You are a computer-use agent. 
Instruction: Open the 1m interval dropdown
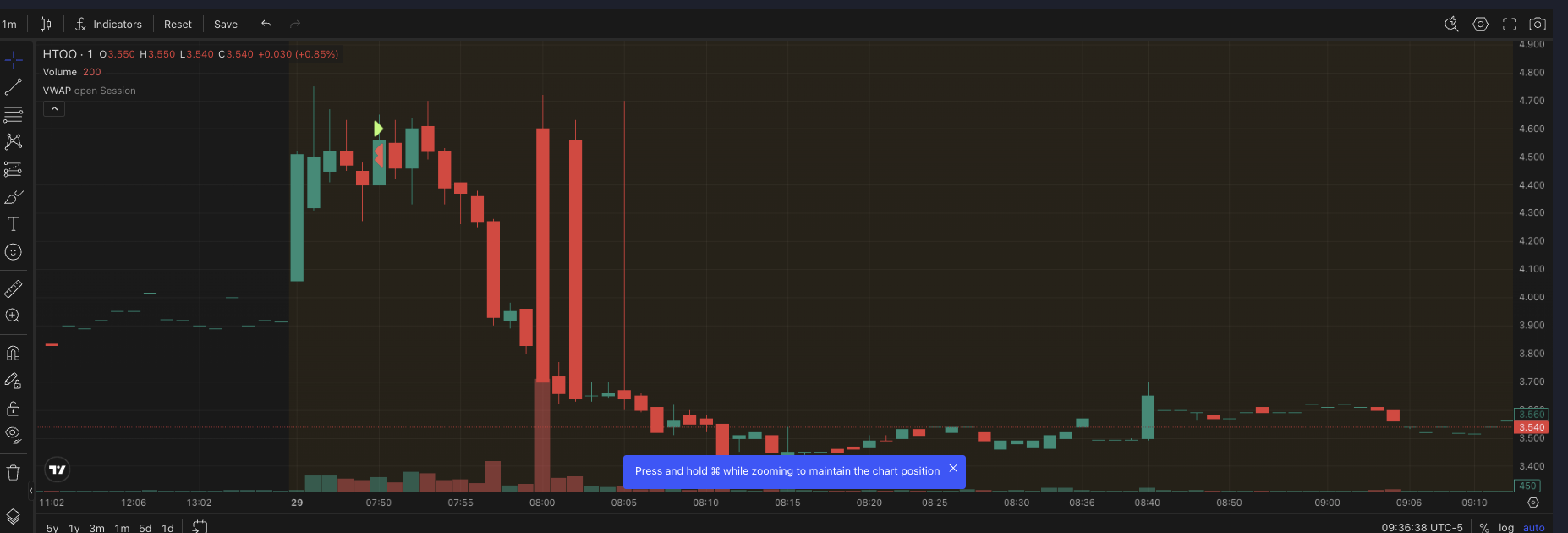[x=9, y=25]
